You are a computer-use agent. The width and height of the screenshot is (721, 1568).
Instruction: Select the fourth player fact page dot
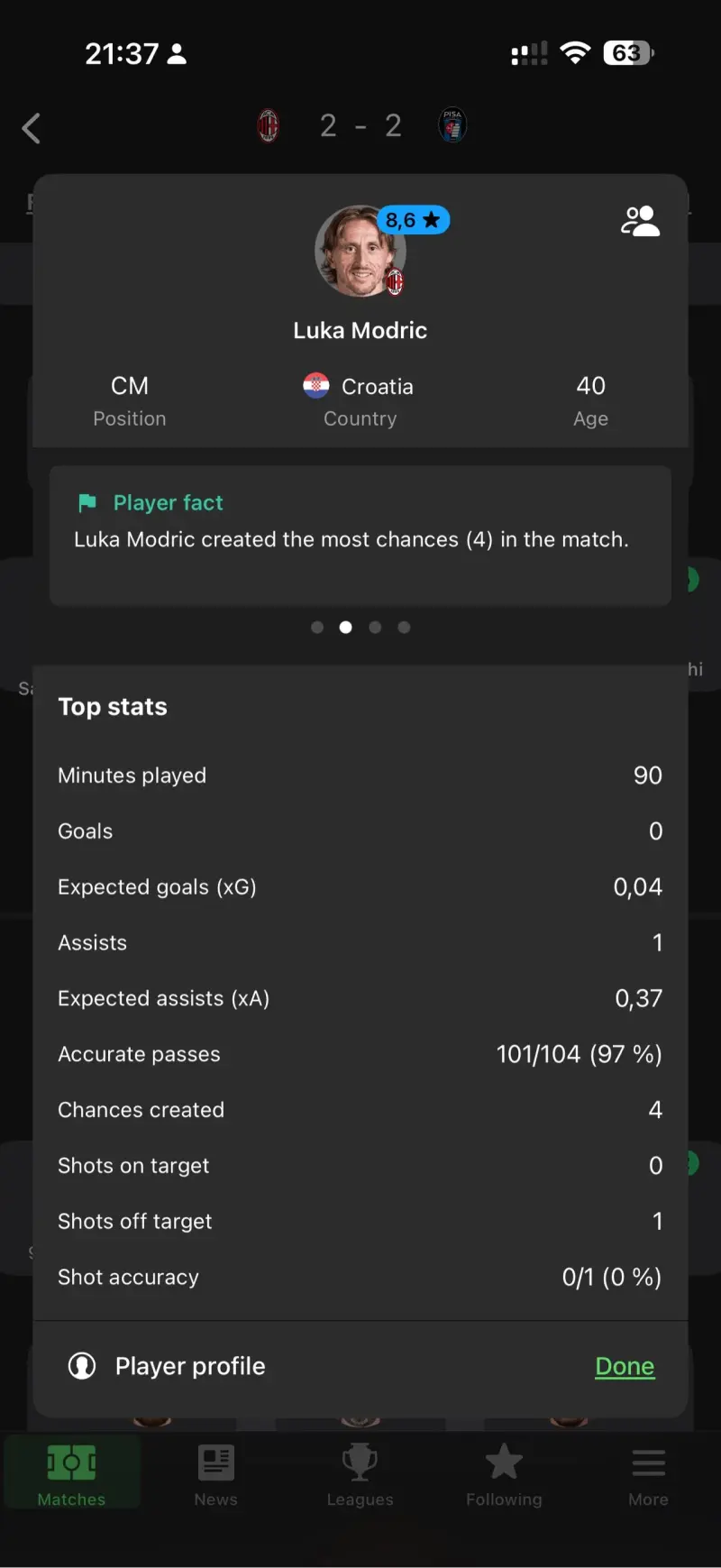[x=404, y=628]
